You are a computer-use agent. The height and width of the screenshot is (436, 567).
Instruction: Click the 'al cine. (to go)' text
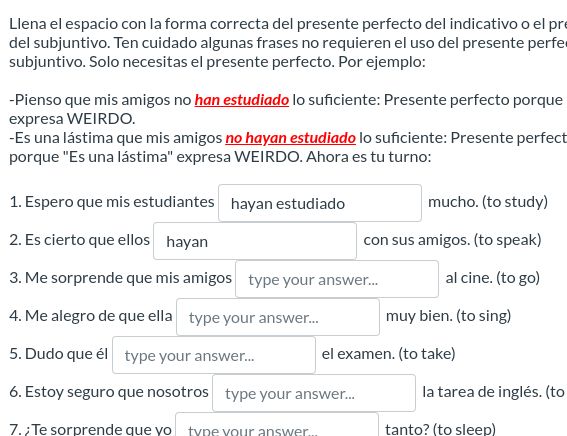(493, 278)
